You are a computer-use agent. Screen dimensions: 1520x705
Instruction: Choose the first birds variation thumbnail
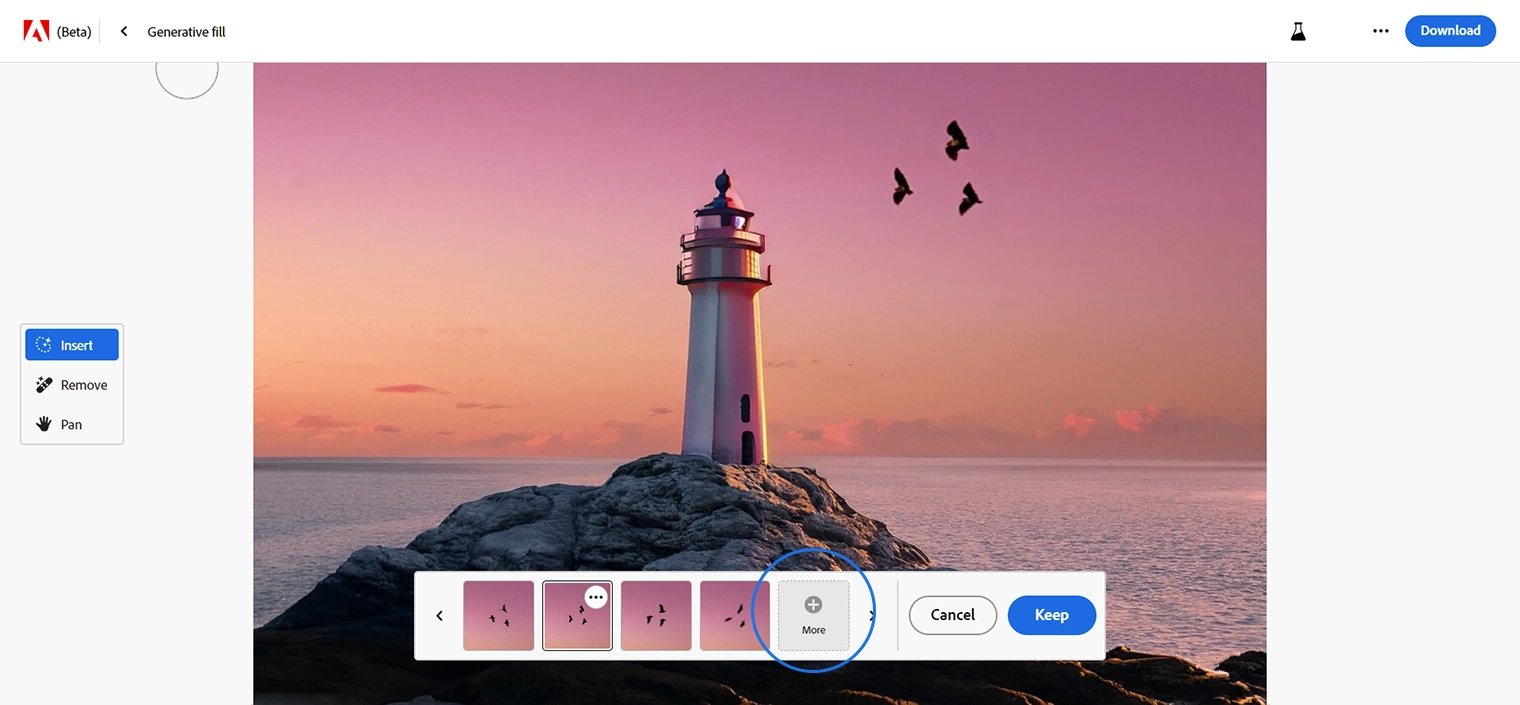(x=498, y=616)
